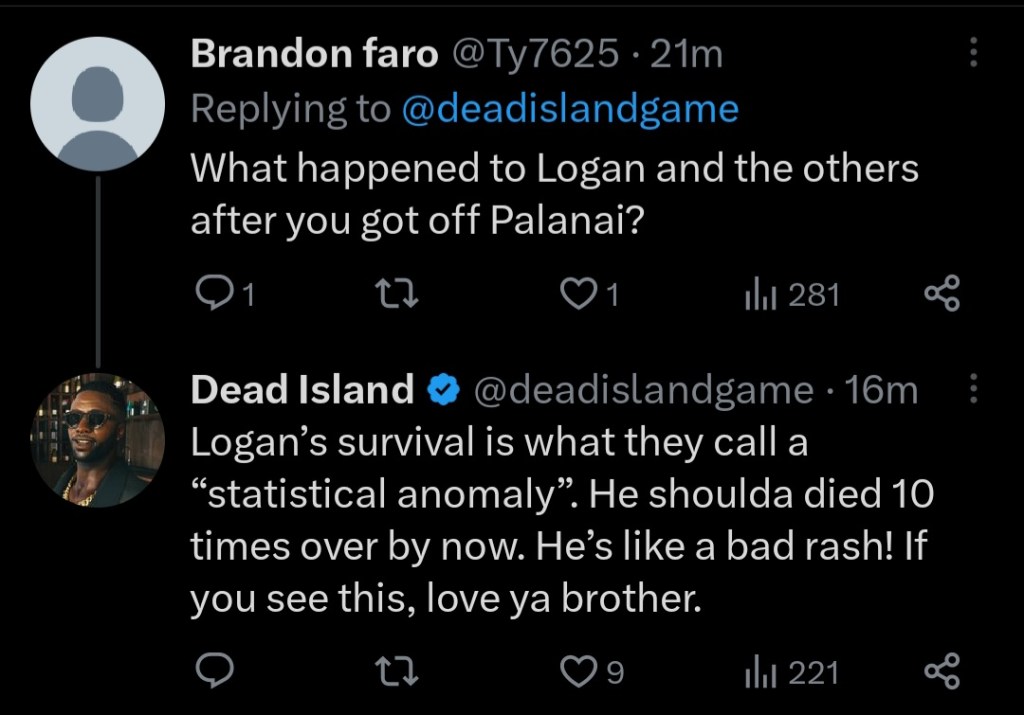Like Brandon faro's tweet
1024x715 pixels.
[578, 294]
